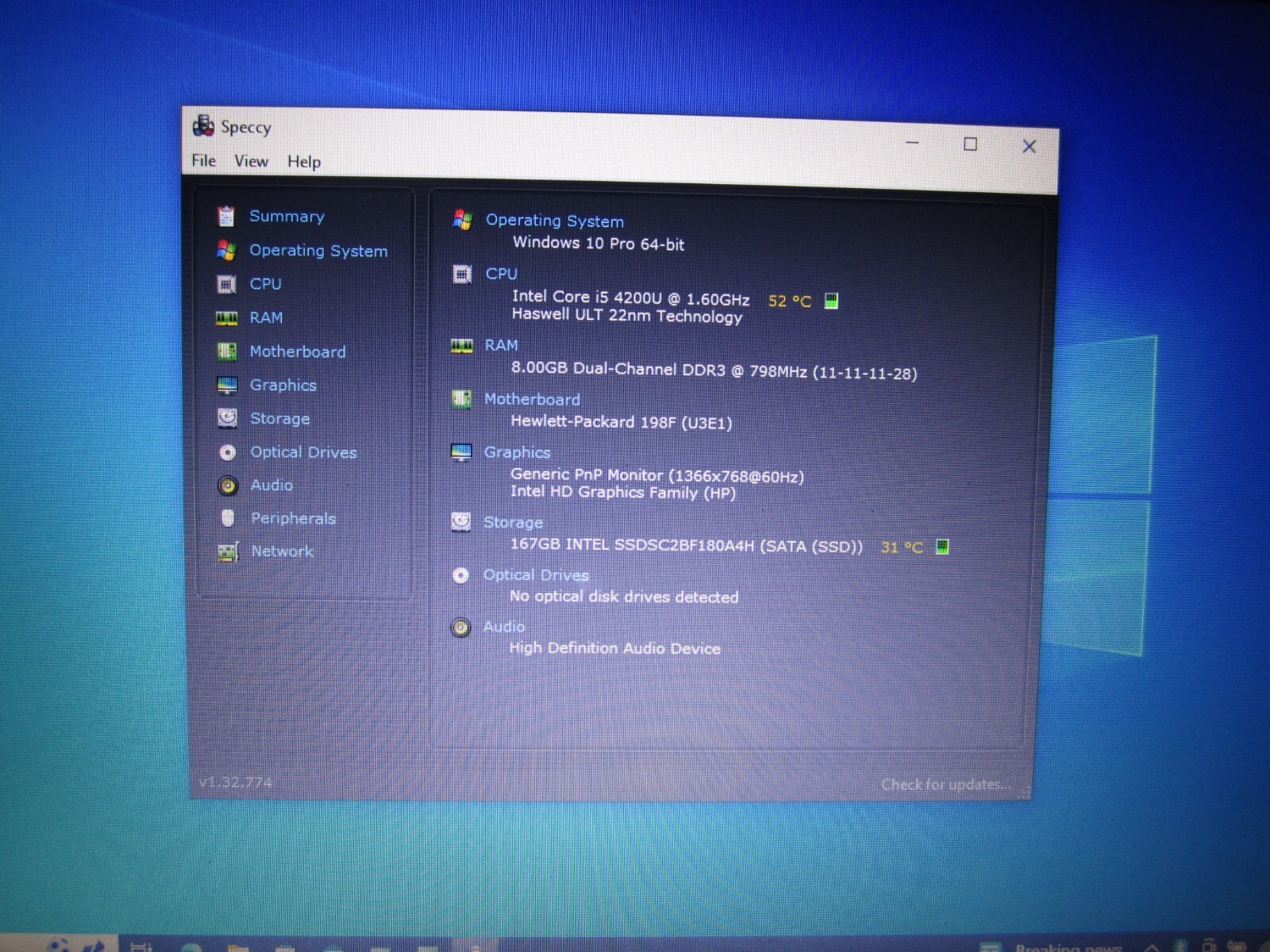Viewport: 1270px width, 952px height.
Task: Click 'High Definition Audio Device' text
Action: coord(615,648)
